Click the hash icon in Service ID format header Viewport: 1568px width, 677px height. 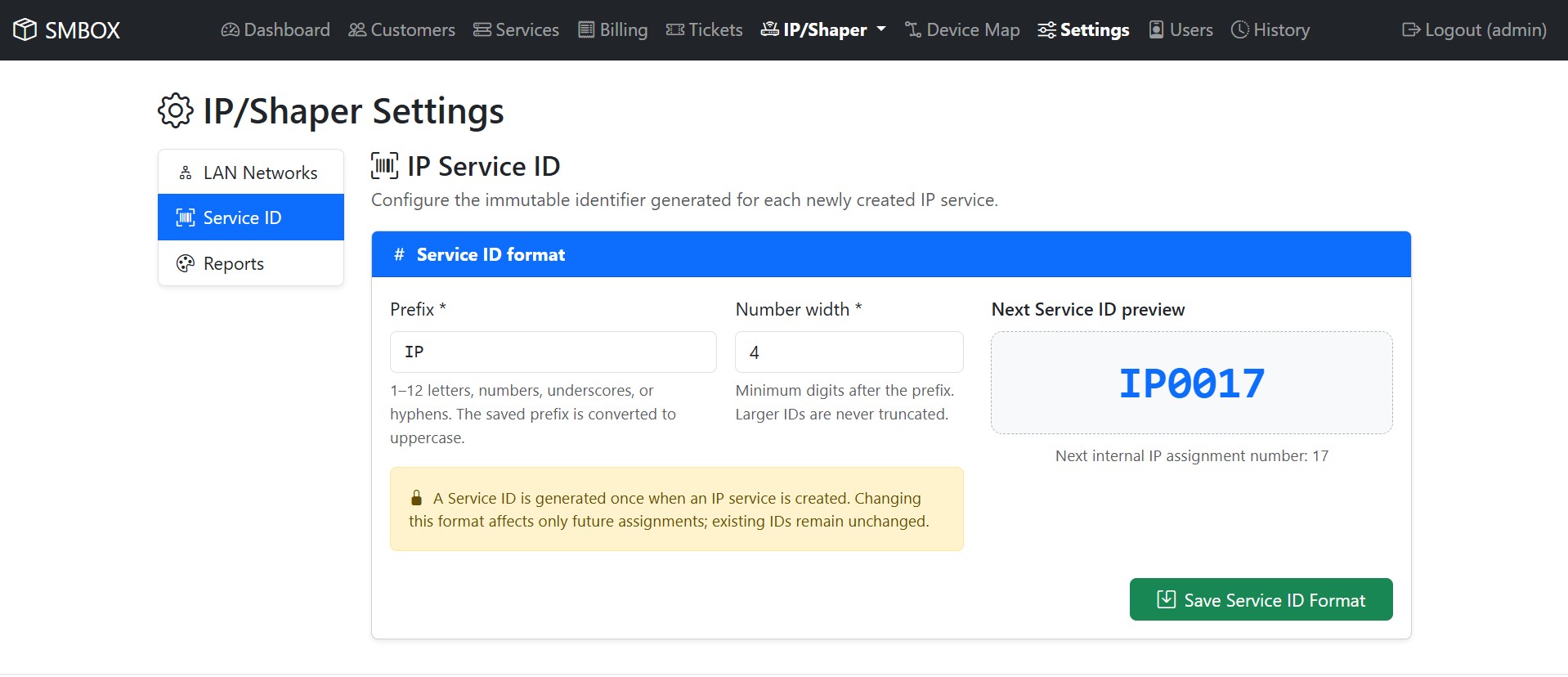[x=399, y=254]
